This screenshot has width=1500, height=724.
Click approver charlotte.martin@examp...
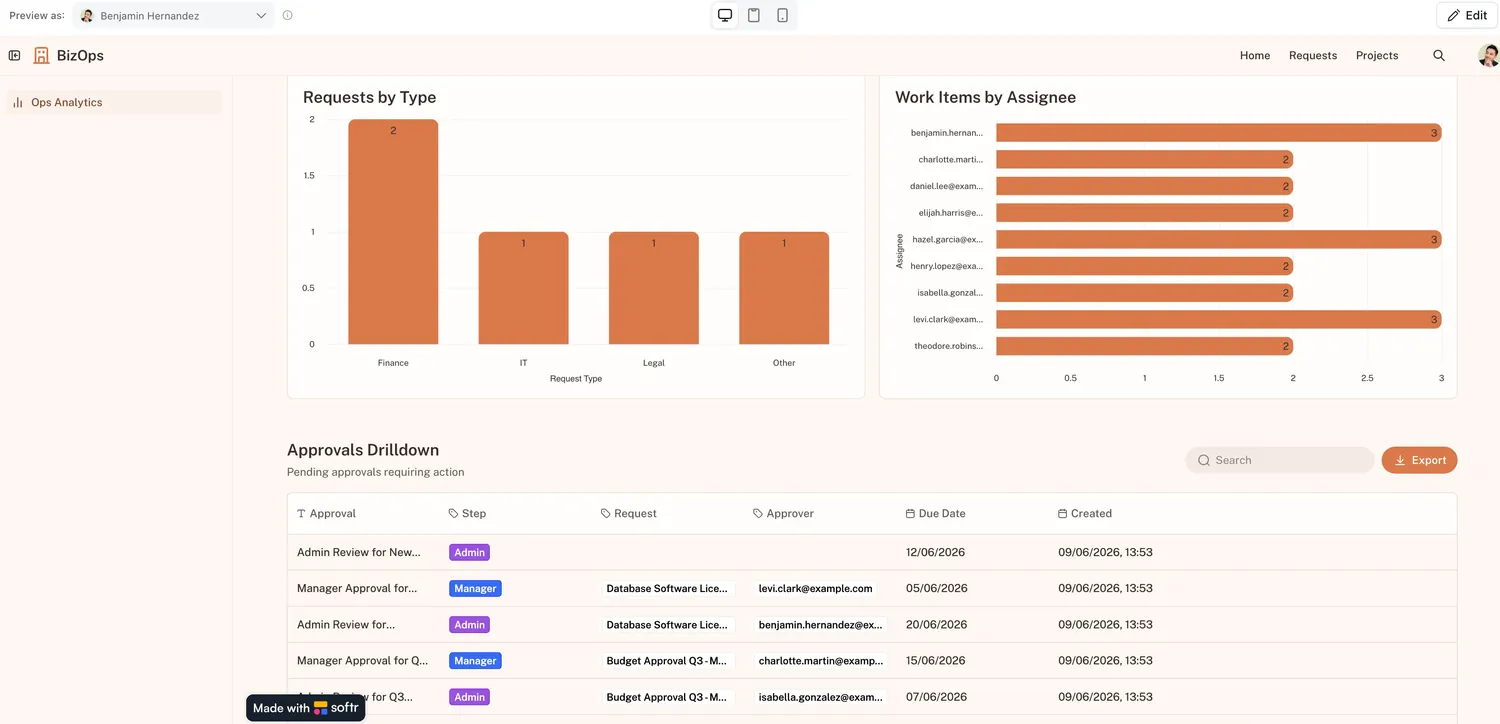(x=821, y=661)
